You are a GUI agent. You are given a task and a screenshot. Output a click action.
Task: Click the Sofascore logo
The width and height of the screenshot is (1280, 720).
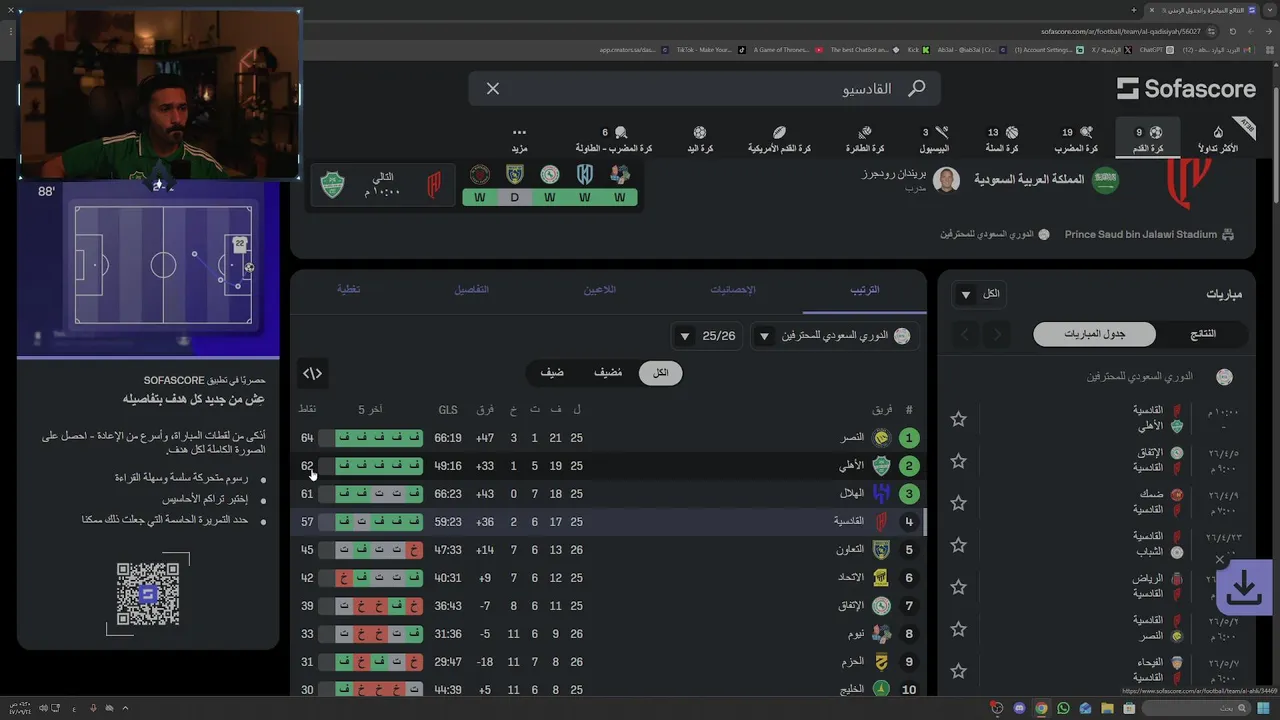pos(1186,89)
